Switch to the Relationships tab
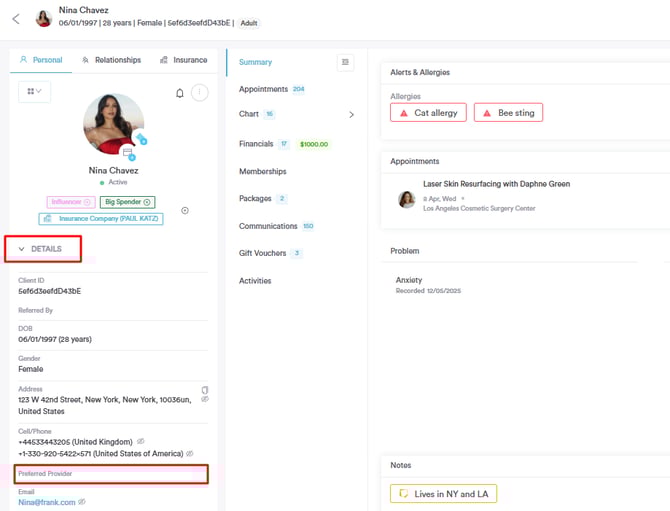Viewport: 670px width, 511px height. click(x=111, y=60)
